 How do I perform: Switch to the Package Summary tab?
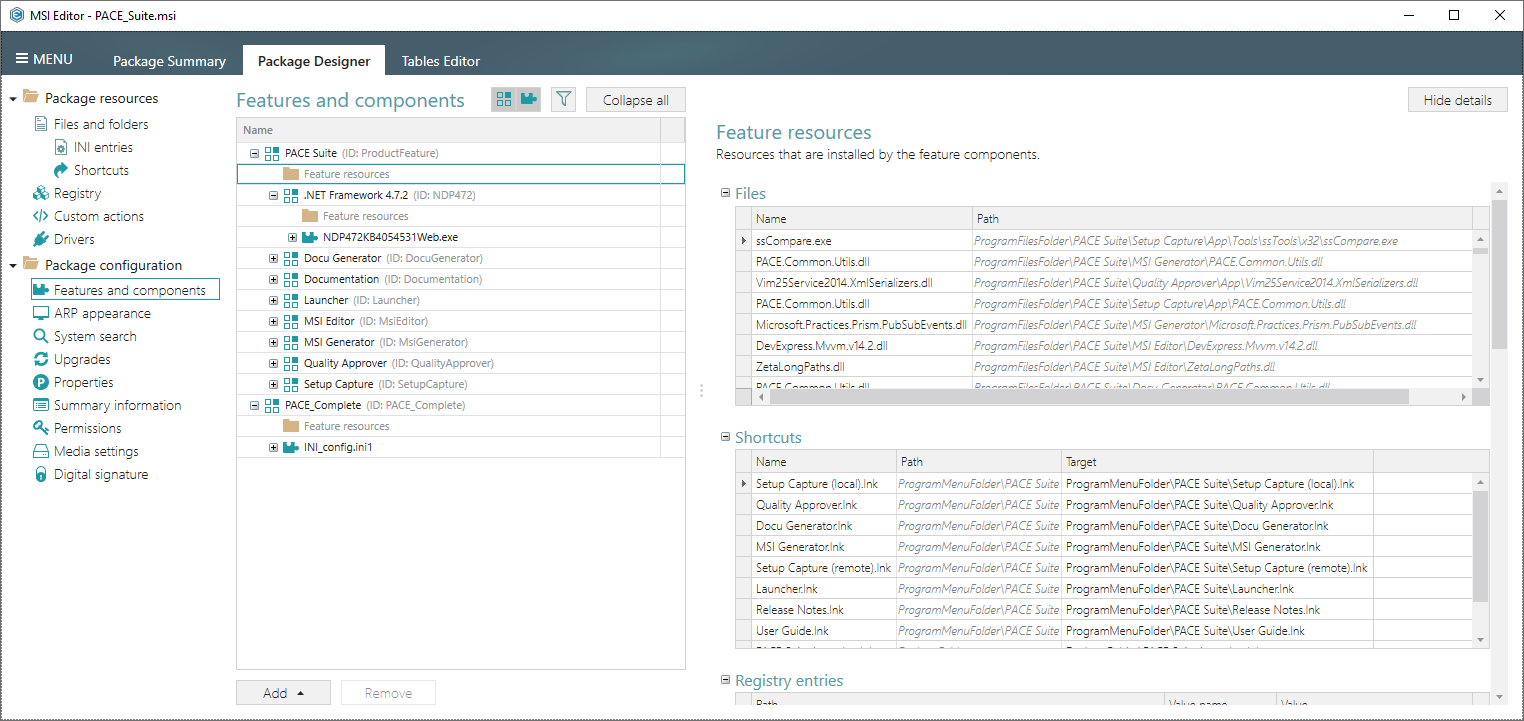(169, 61)
